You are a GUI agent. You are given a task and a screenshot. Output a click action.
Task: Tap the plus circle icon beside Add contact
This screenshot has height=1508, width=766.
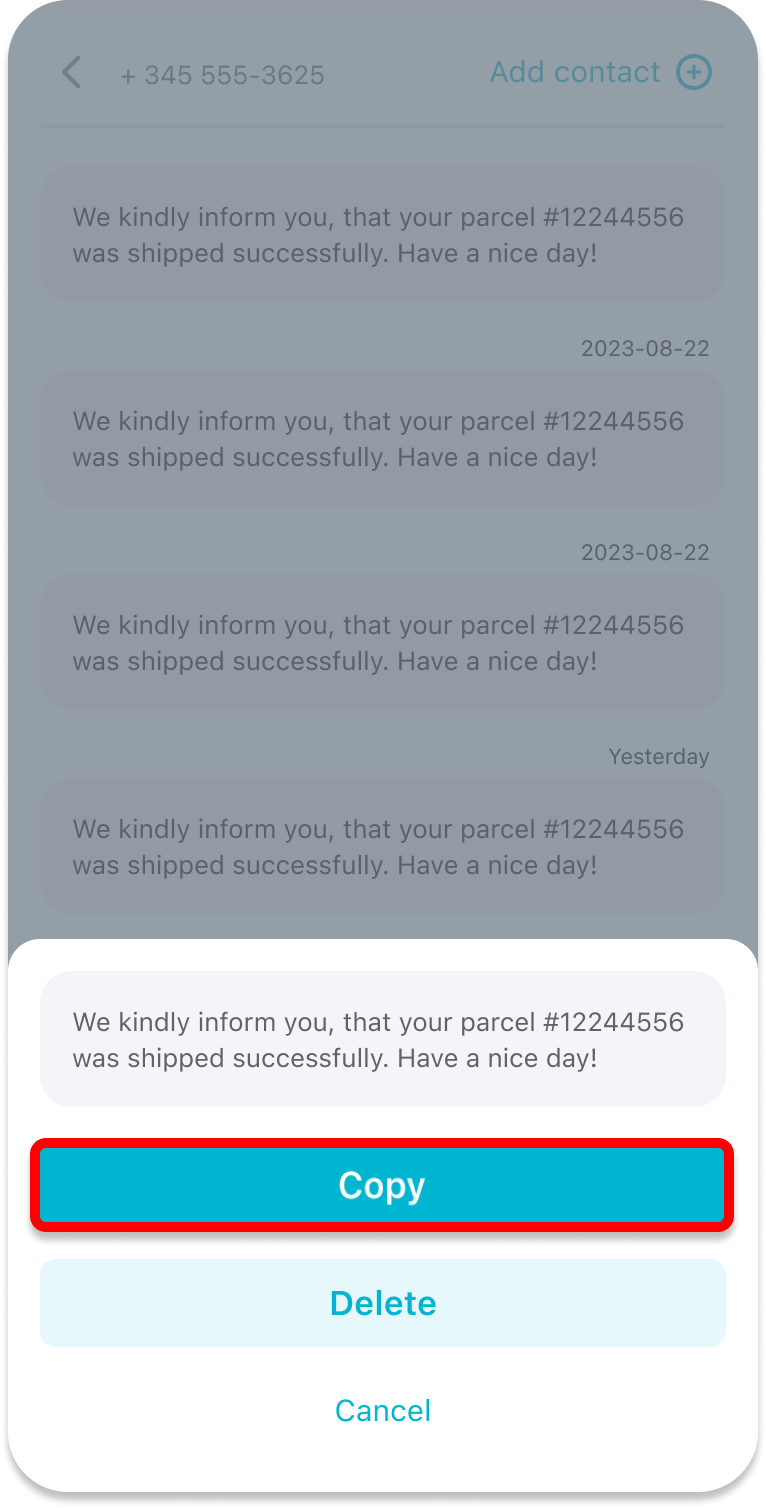694,73
